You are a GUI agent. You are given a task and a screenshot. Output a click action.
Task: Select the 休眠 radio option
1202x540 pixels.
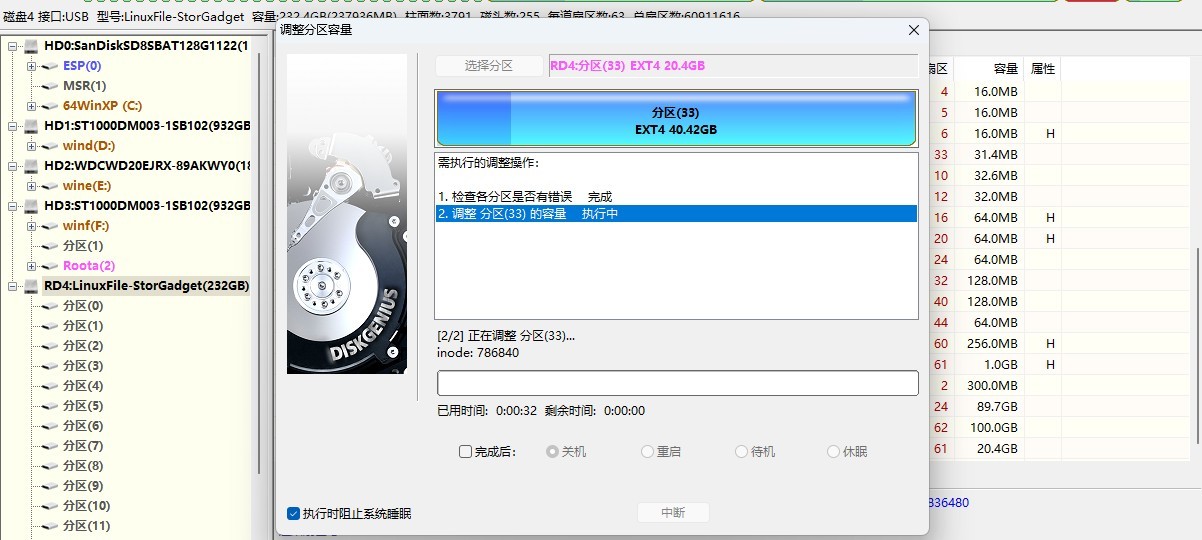tap(833, 452)
